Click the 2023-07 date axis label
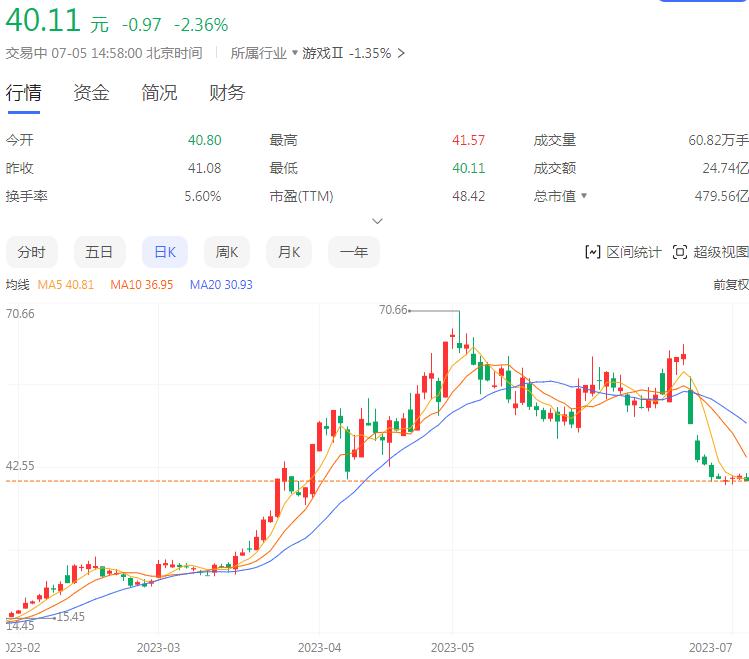 (710, 648)
